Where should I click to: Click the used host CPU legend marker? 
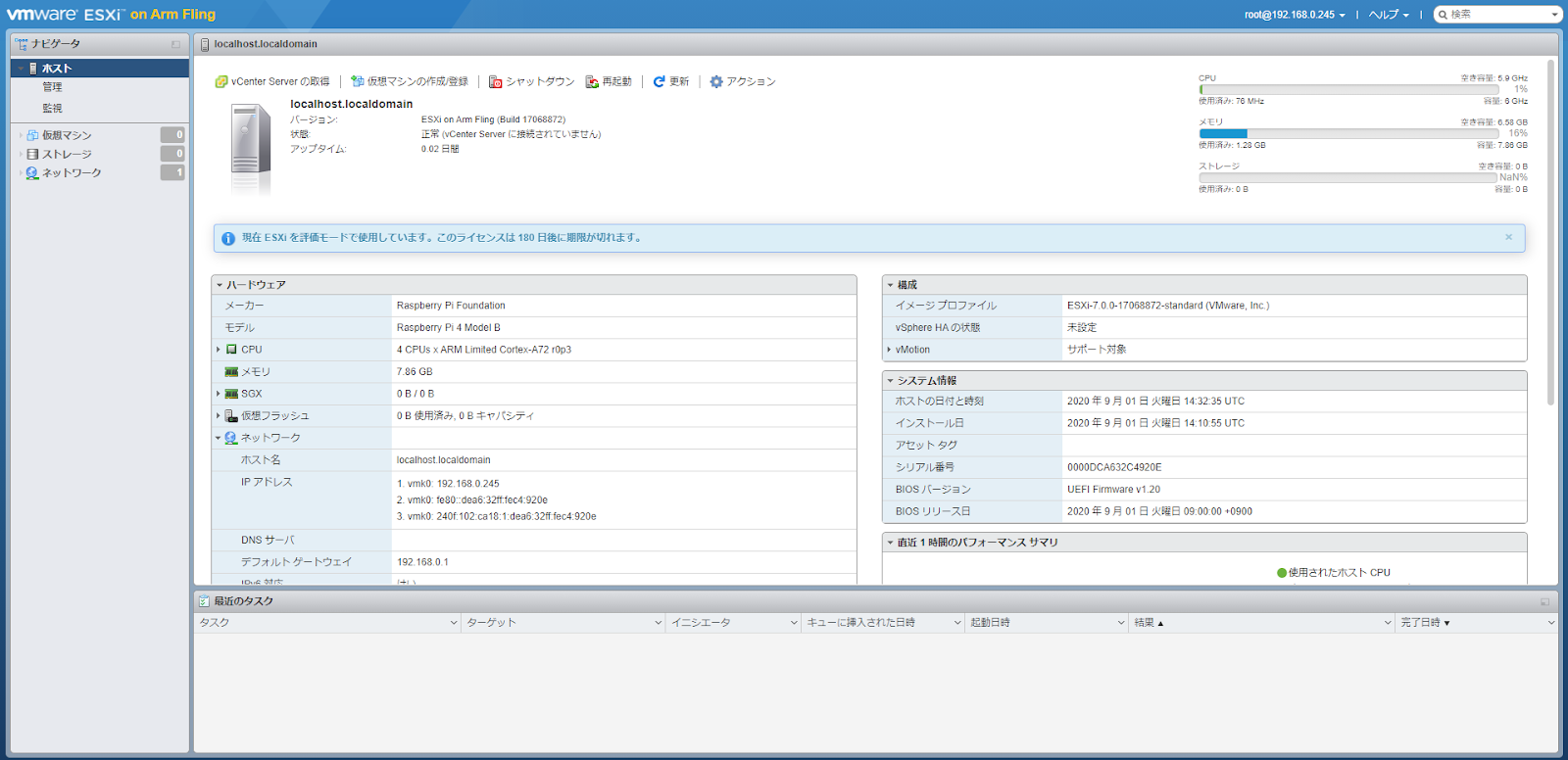coord(1282,573)
